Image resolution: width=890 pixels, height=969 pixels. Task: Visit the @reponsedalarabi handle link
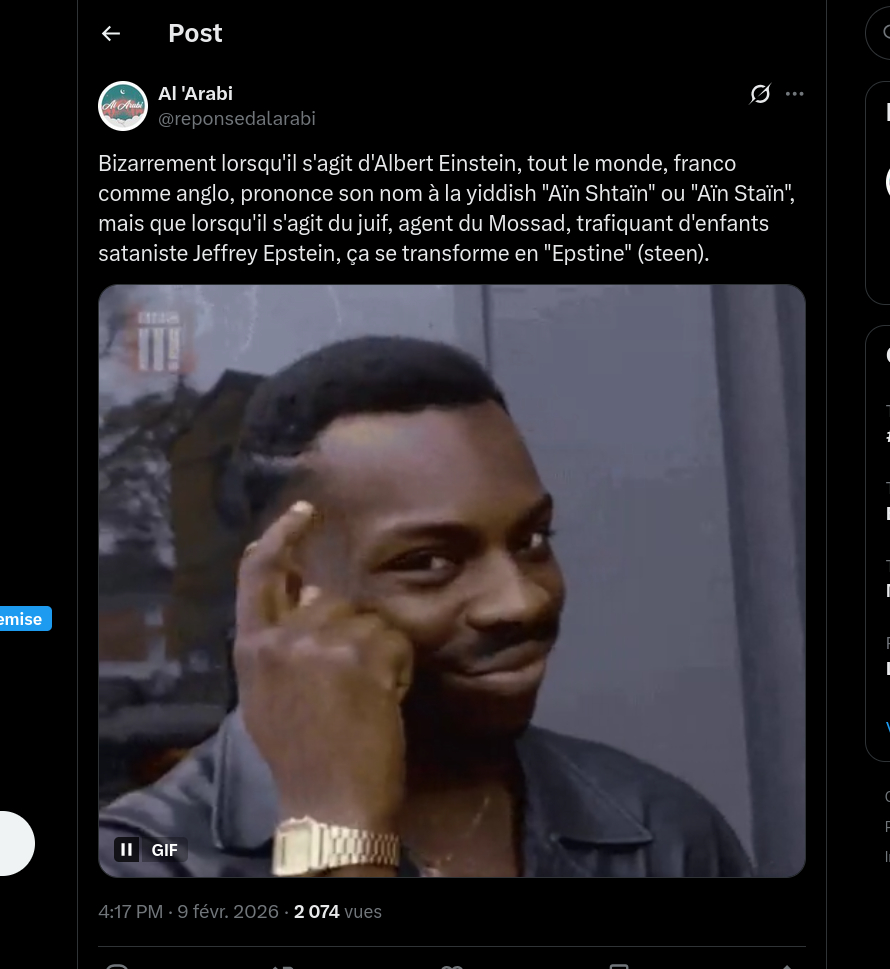(x=237, y=119)
